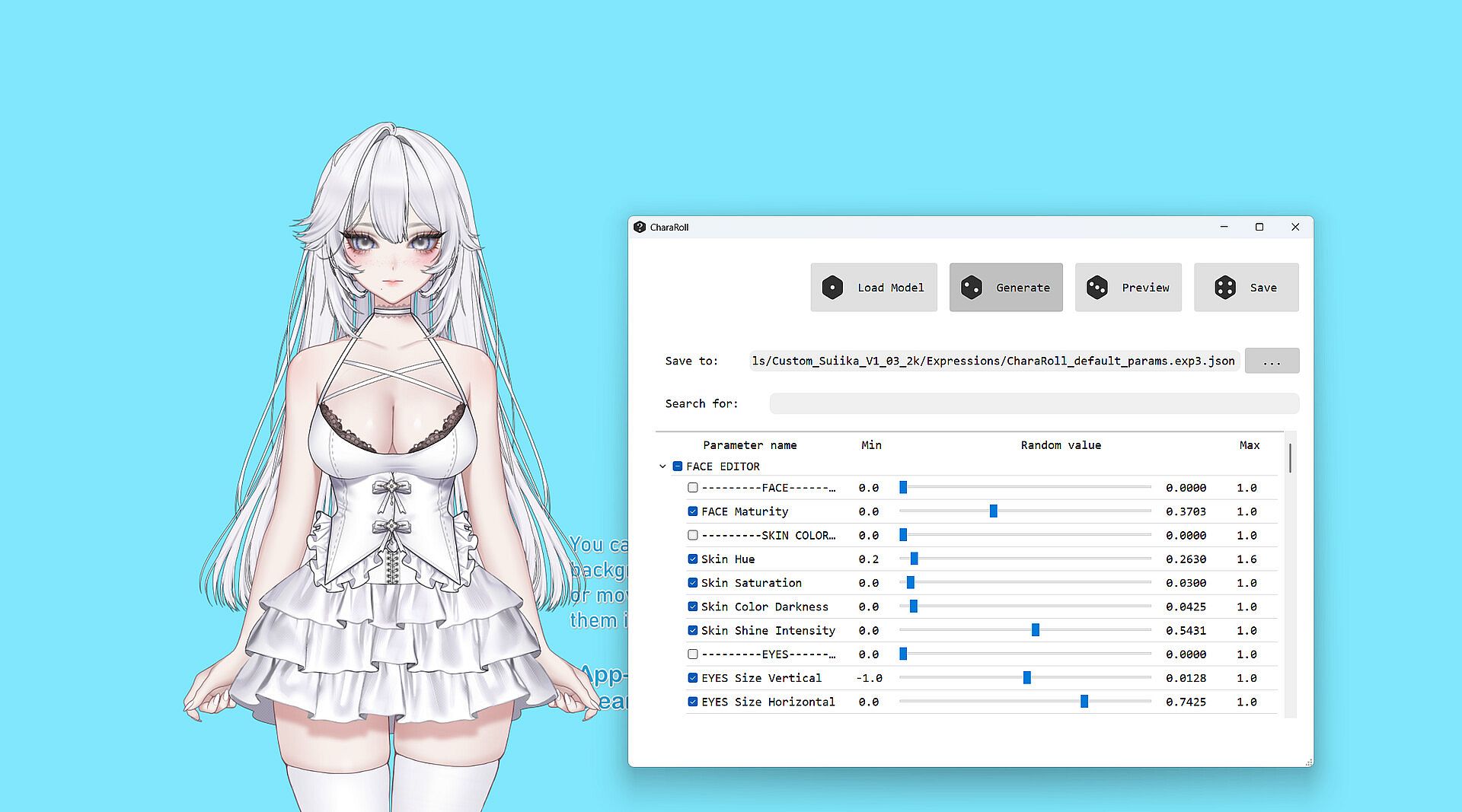Image resolution: width=1462 pixels, height=812 pixels.
Task: Click the four-dot dice icon on Save
Action: [1225, 288]
